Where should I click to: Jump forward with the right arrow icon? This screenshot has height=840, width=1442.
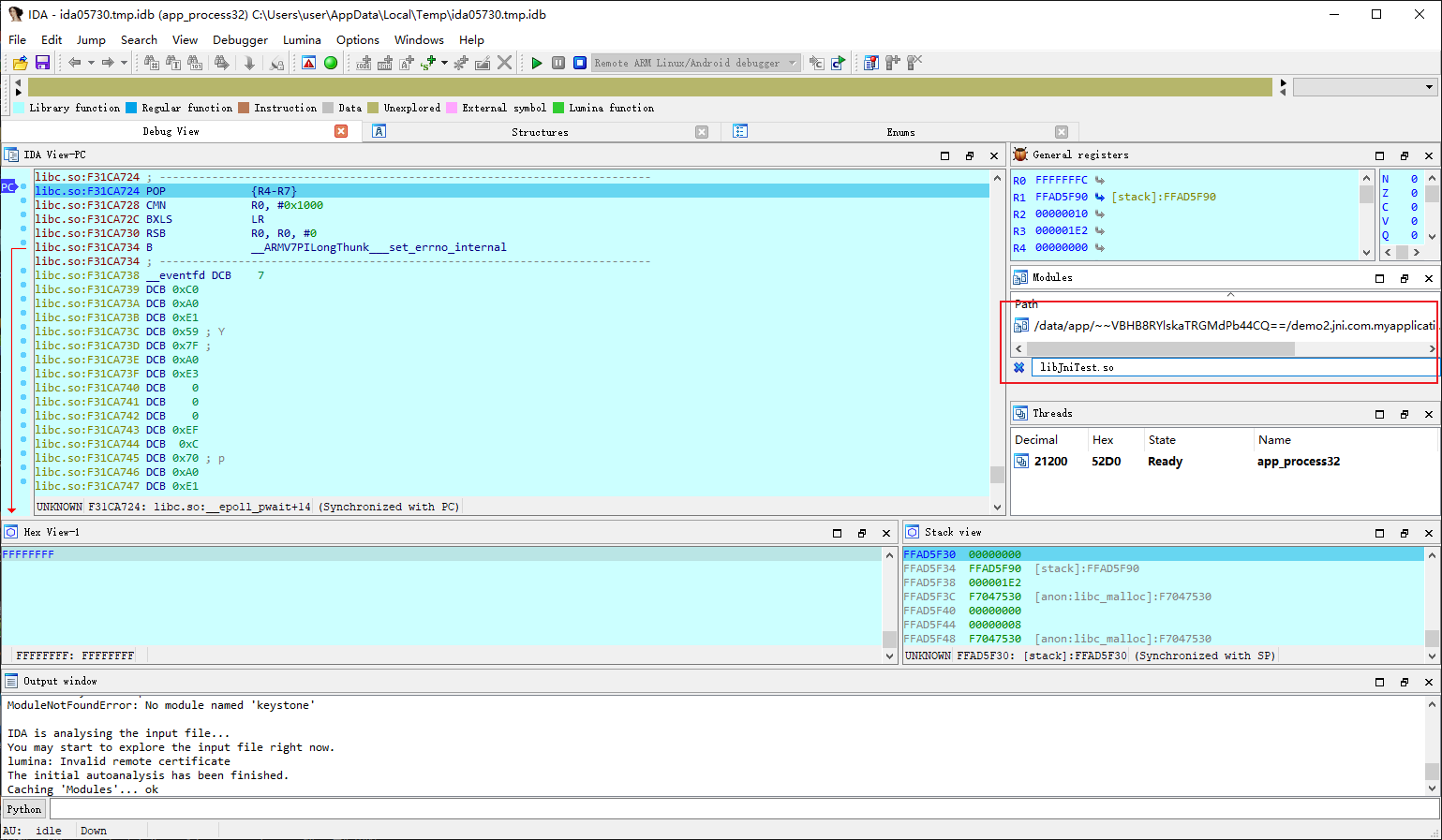(x=108, y=63)
